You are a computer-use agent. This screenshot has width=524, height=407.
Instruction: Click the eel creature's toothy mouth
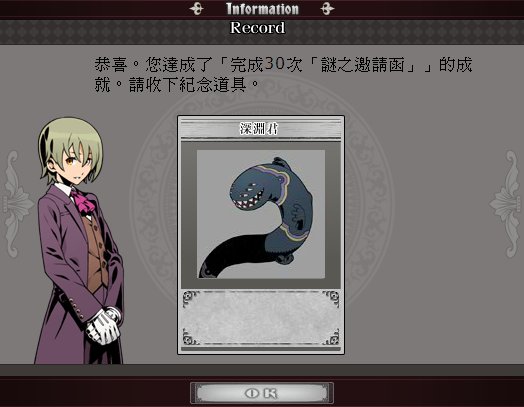pos(251,199)
